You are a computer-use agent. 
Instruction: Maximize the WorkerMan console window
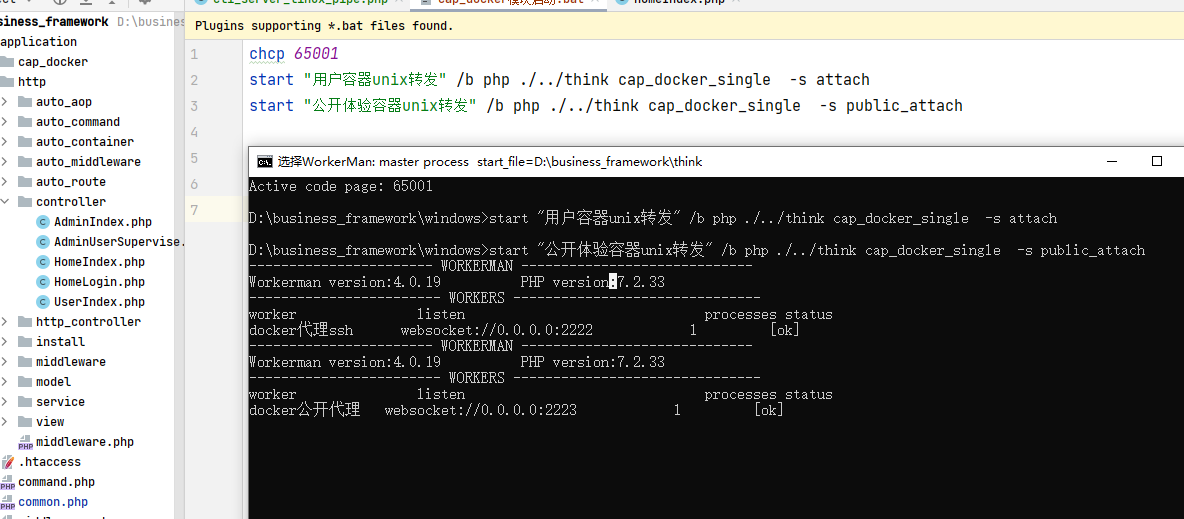(1156, 162)
